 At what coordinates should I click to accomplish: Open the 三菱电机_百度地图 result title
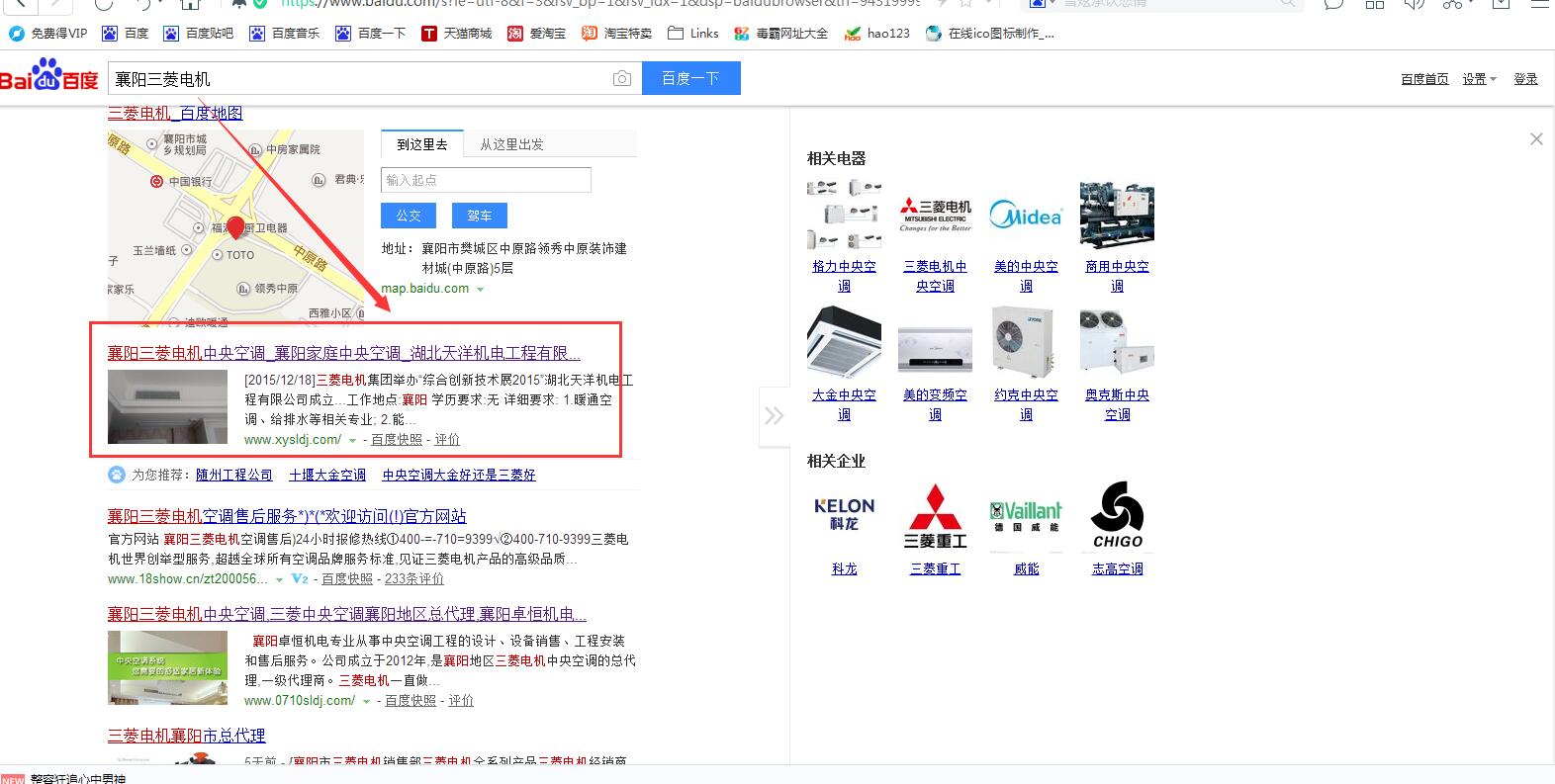pyautogui.click(x=175, y=113)
